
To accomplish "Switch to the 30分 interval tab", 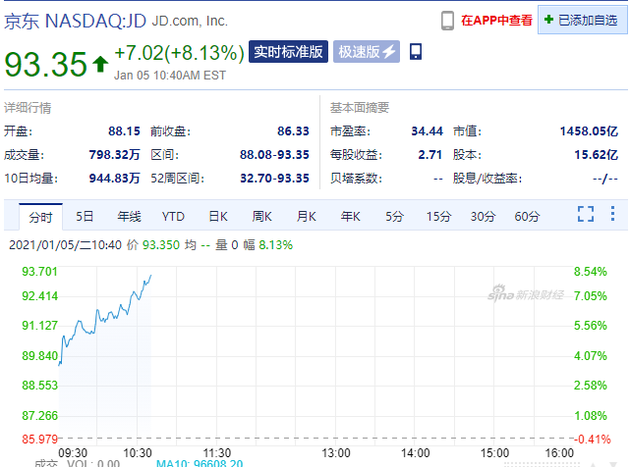I will click(x=483, y=217).
